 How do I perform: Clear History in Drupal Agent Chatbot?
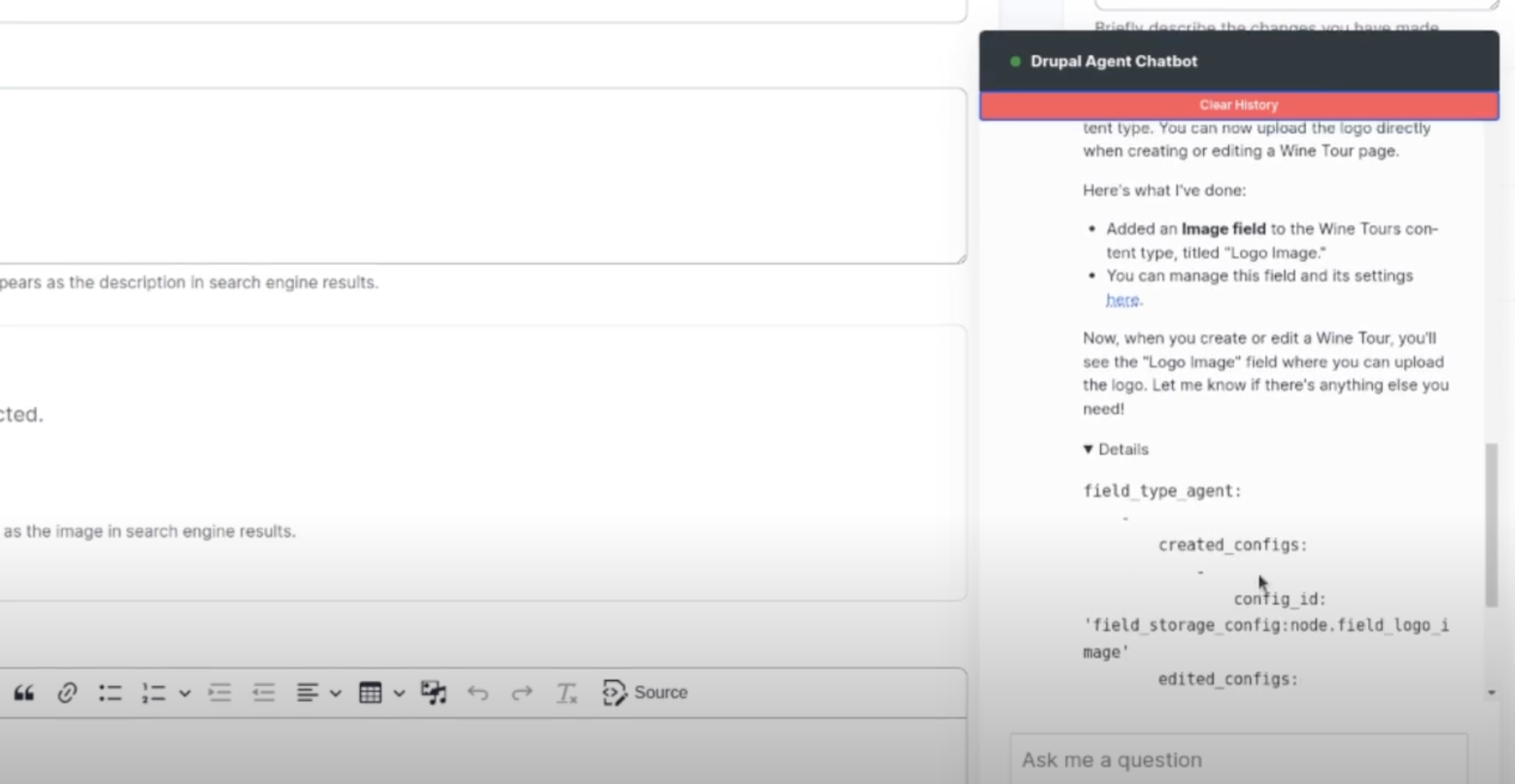pos(1239,105)
